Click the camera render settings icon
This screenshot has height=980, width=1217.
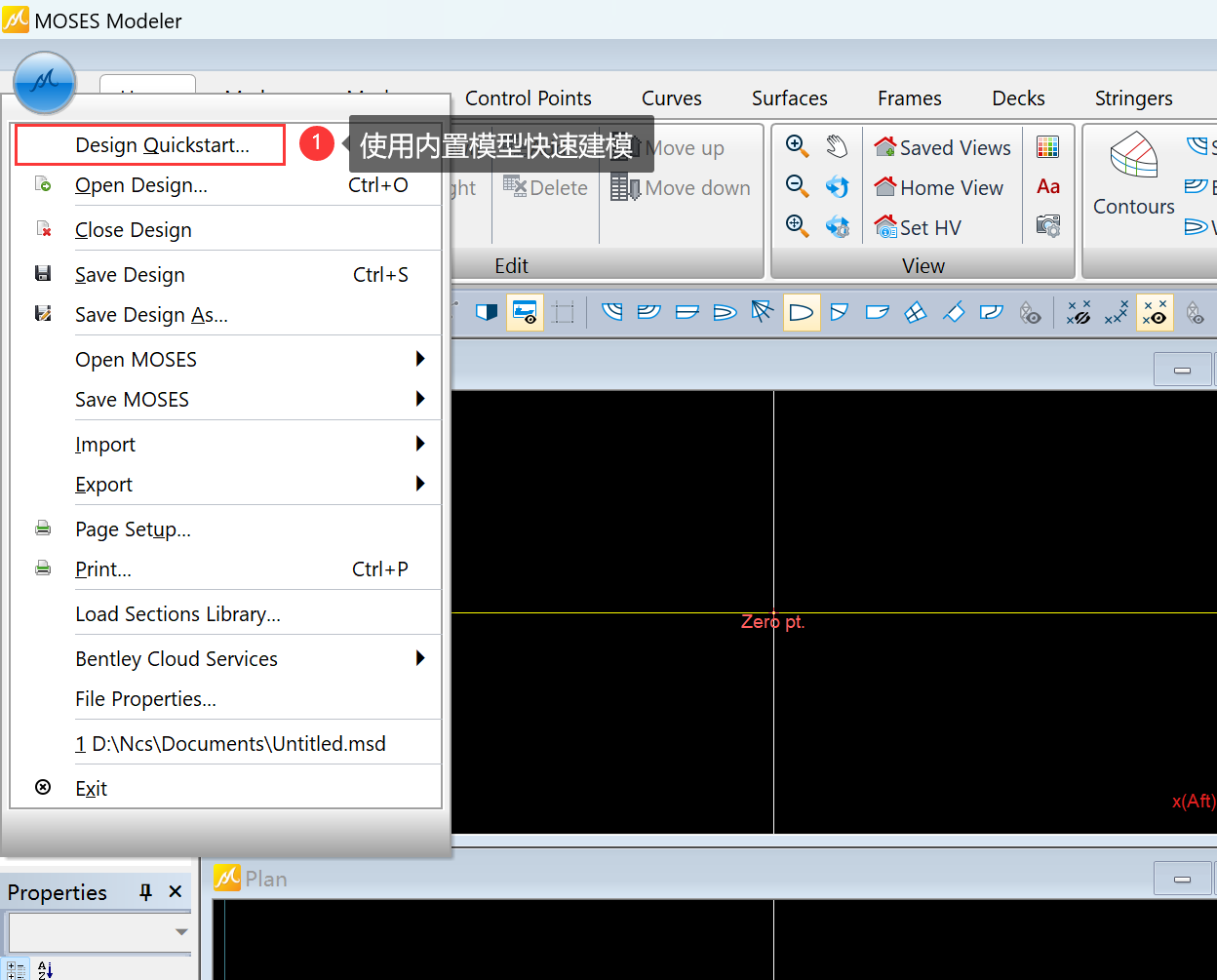pyautogui.click(x=1048, y=226)
